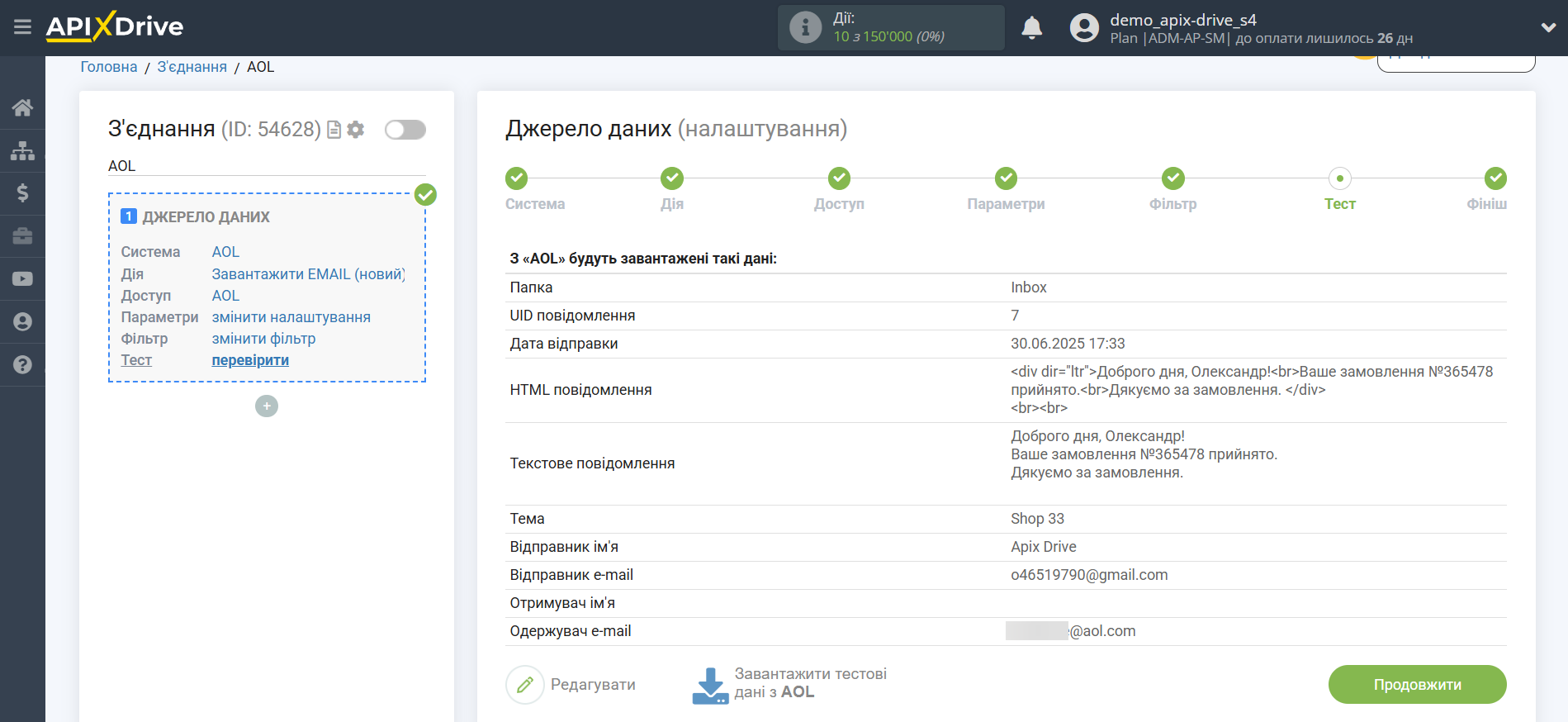Viewport: 1568px width, 722px height.
Task: Open the Головна breadcrumb link
Action: (x=109, y=67)
